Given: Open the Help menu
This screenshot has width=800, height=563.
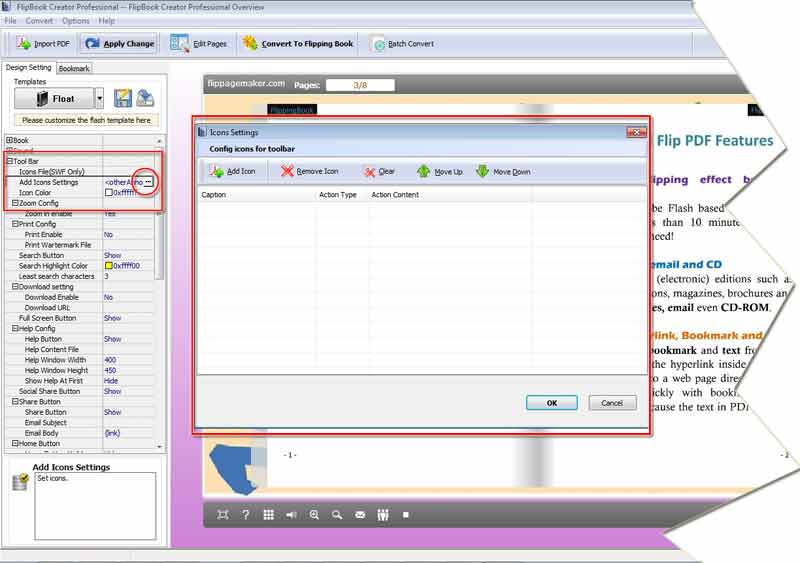Looking at the screenshot, I should coord(106,21).
